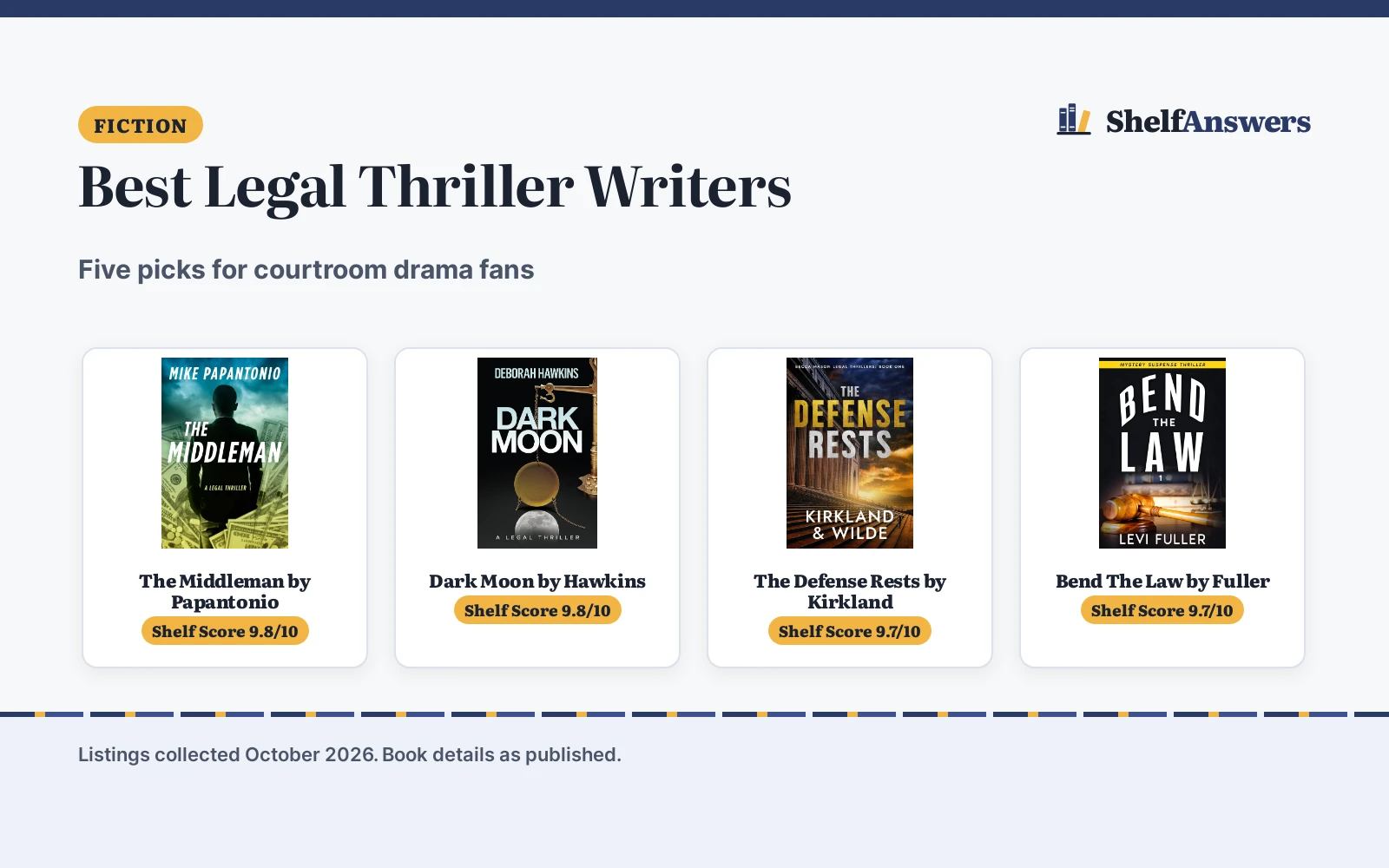1389x868 pixels.
Task: Select Bend The Law's Shelf Score 9.7/10 badge
Action: [1162, 610]
